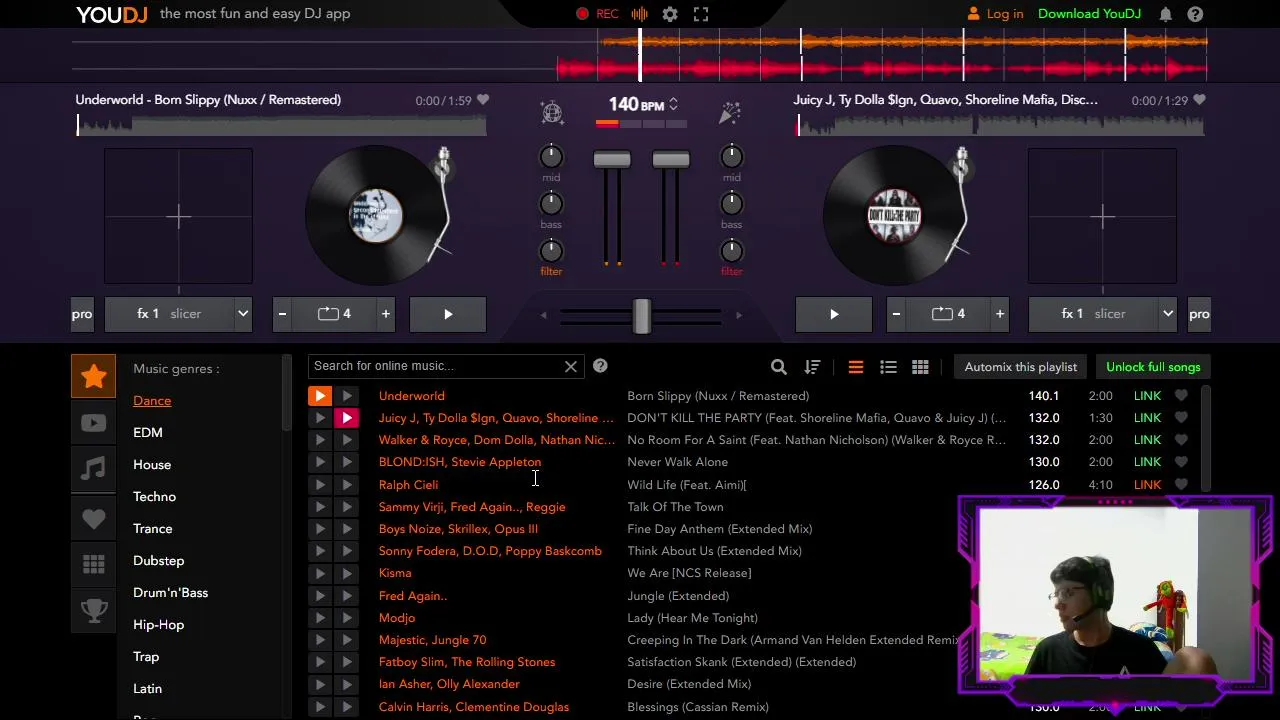The image size is (1280, 720).
Task: Click the left pro button
Action: click(82, 314)
